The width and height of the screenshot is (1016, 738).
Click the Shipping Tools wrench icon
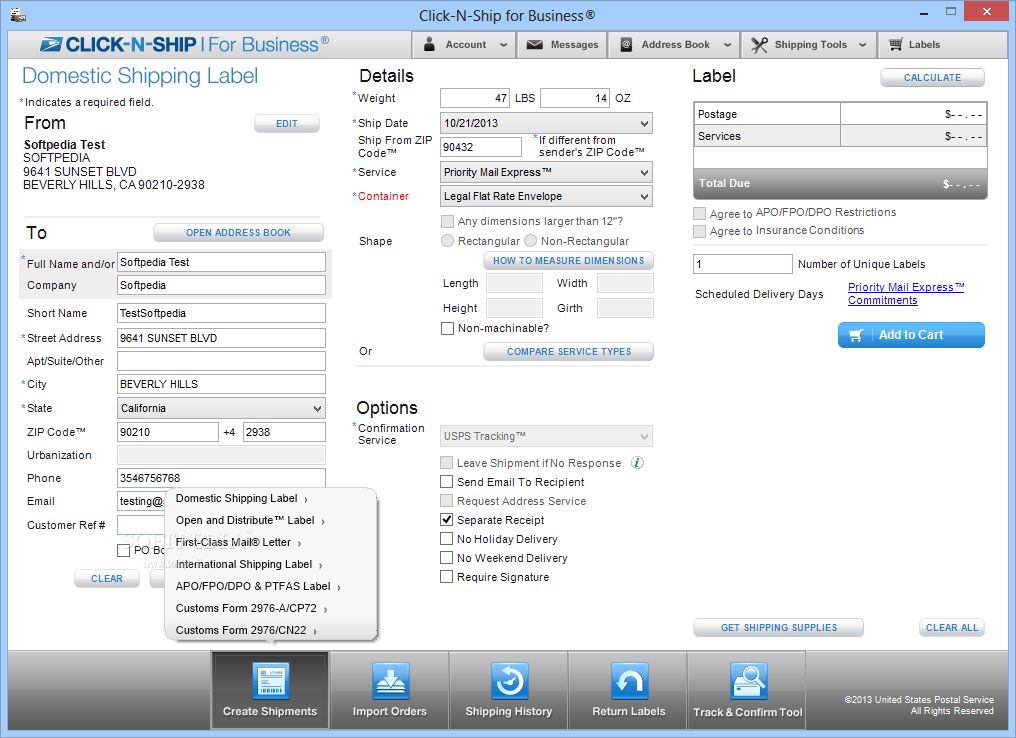click(759, 44)
